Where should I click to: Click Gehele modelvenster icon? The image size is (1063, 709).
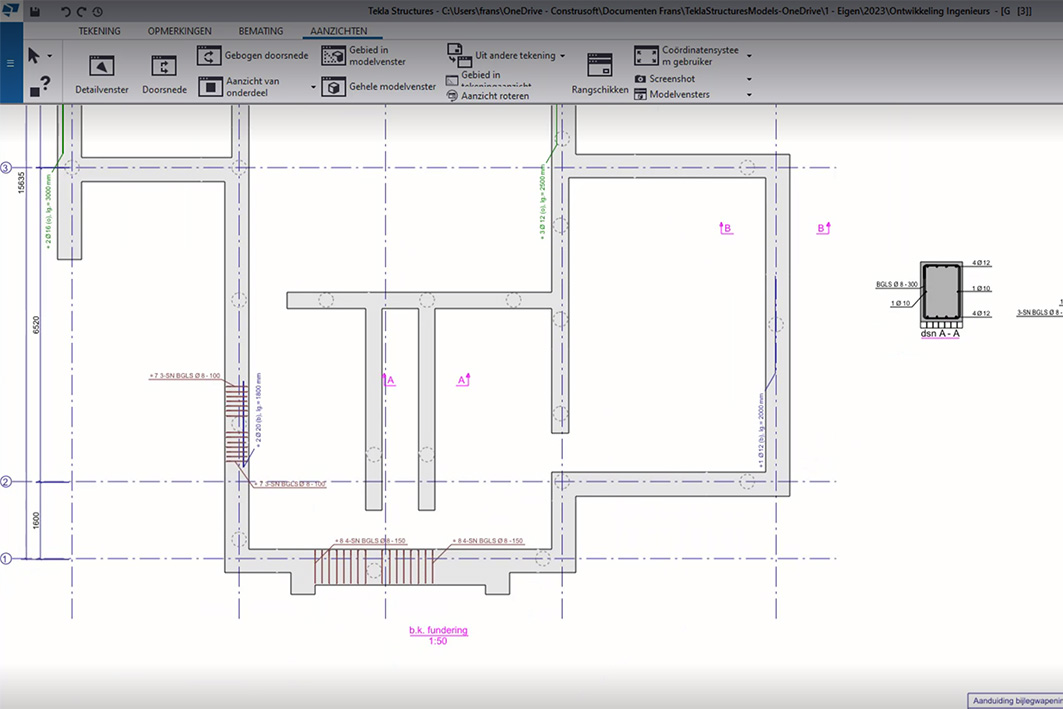(334, 87)
